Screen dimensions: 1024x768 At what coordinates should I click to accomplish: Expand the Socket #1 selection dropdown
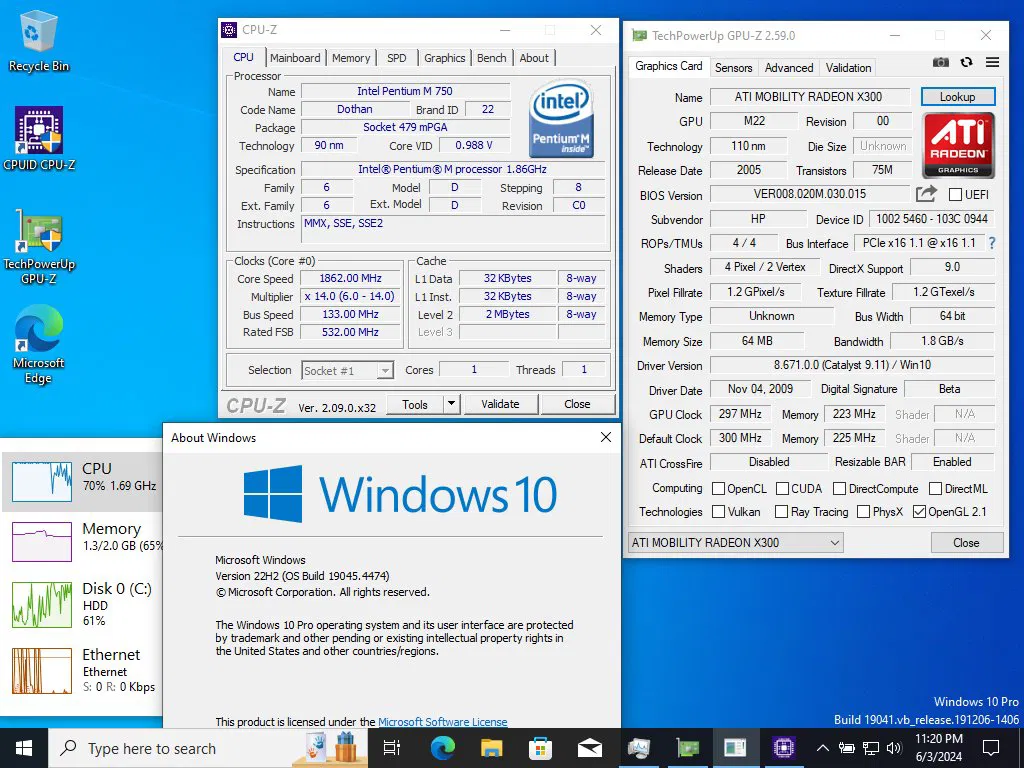tap(384, 370)
